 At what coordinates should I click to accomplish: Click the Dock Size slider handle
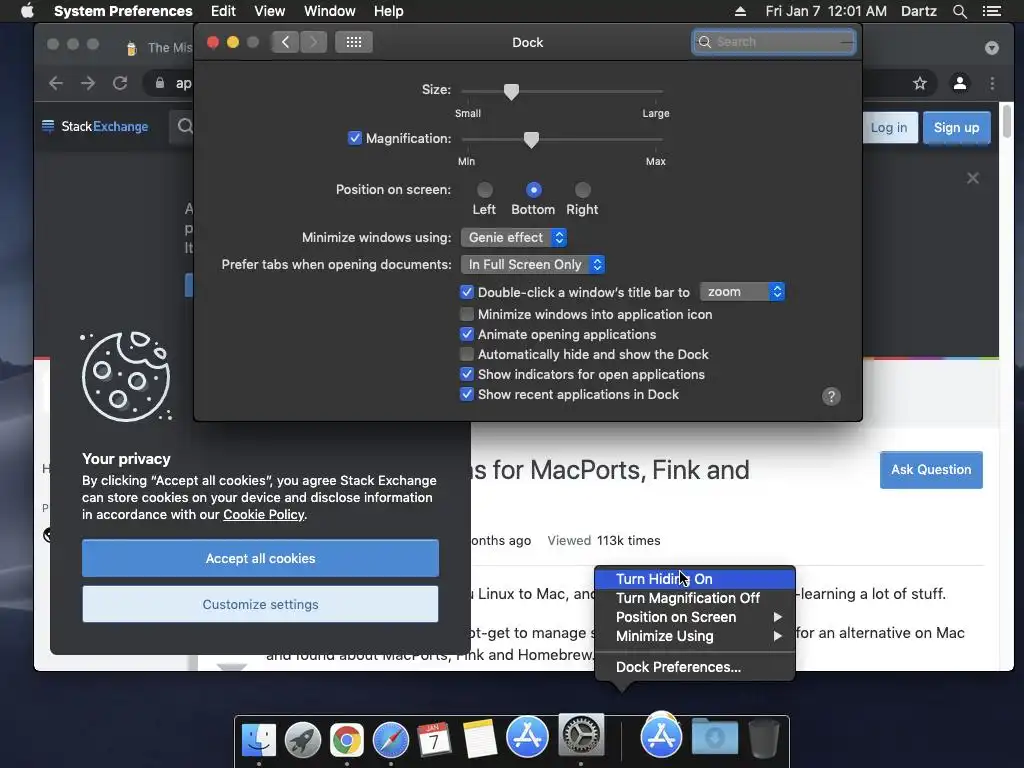[511, 91]
